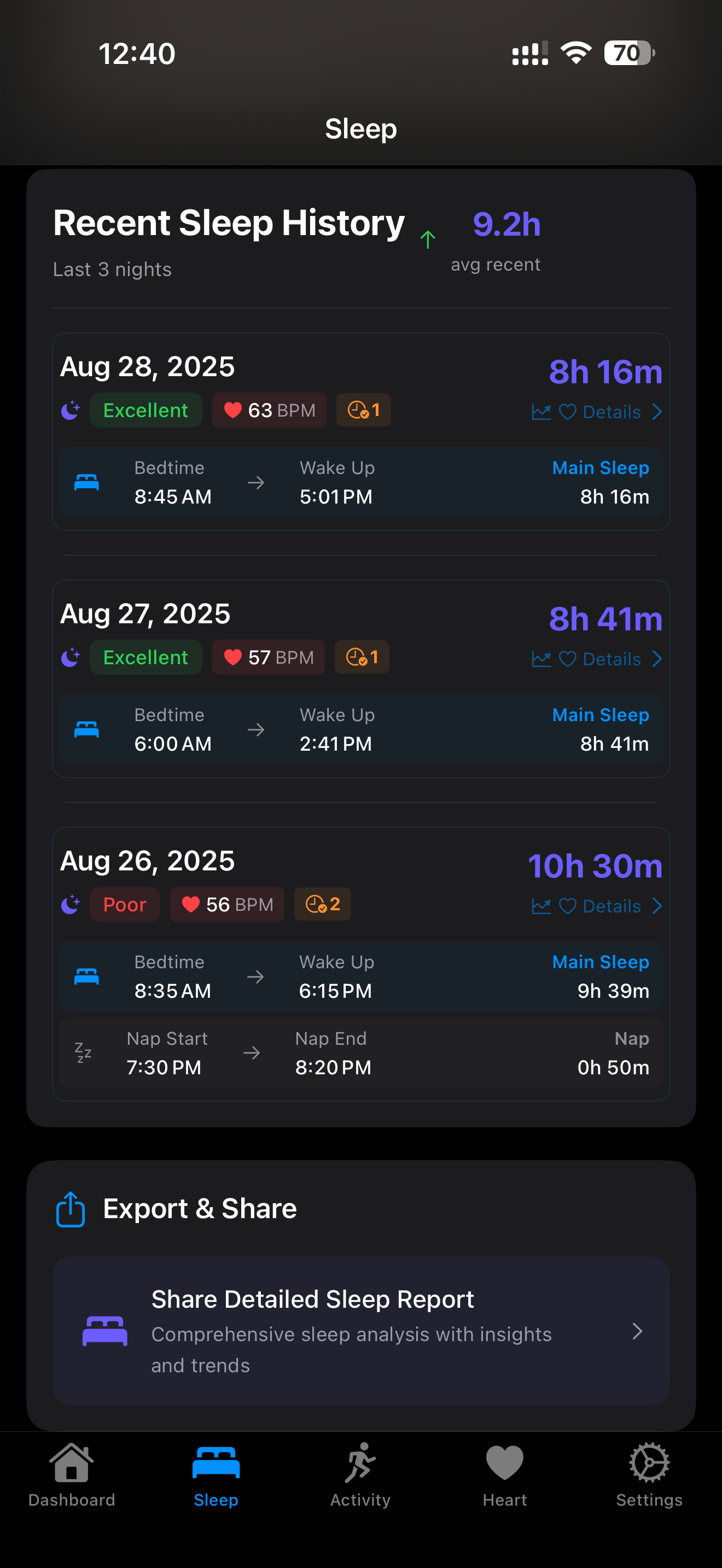722x1568 pixels.
Task: Expand Aug 27 Details chevron
Action: (x=657, y=659)
